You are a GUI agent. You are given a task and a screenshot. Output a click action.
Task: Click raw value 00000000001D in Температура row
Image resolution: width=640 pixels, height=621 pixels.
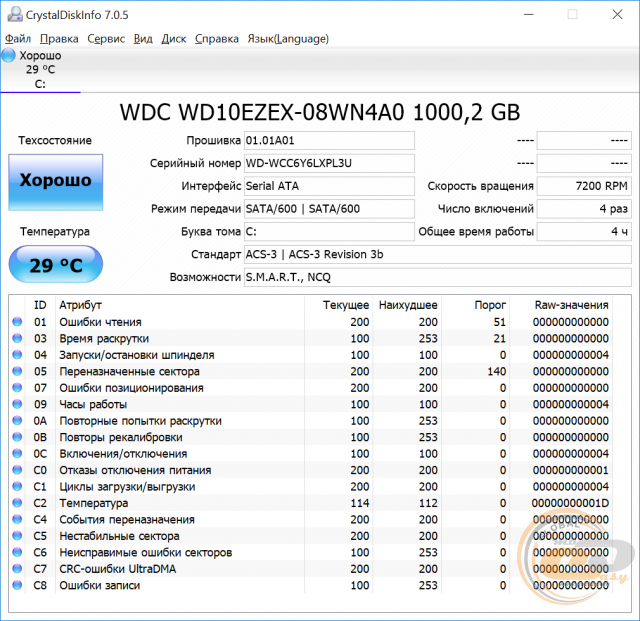click(570, 503)
